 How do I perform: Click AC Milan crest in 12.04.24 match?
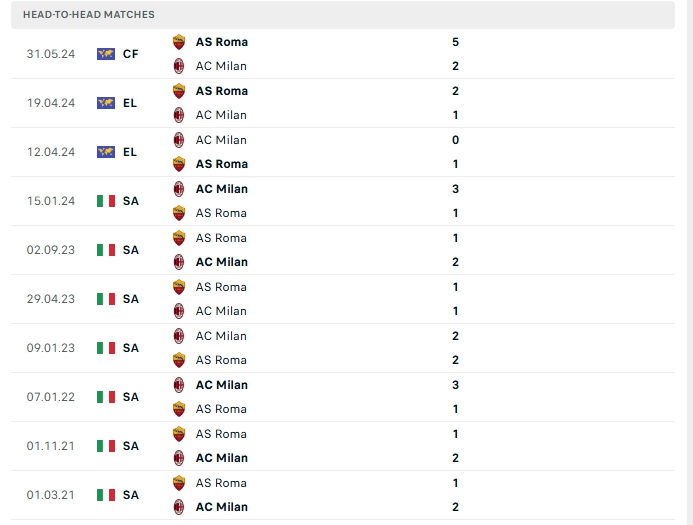click(179, 140)
